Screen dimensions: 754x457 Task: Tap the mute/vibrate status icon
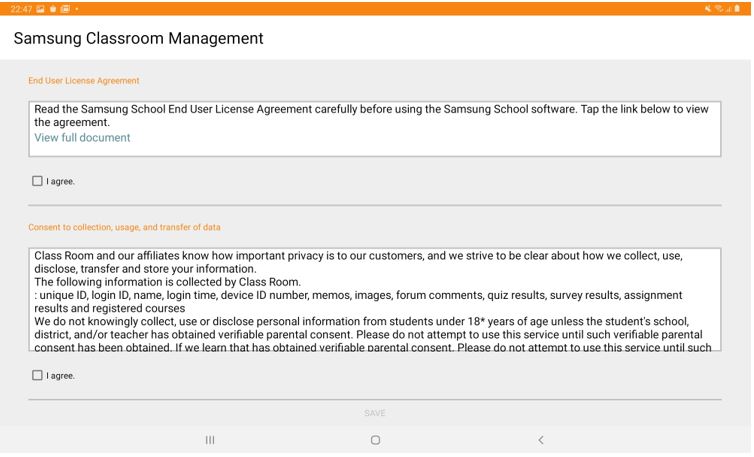pyautogui.click(x=707, y=8)
